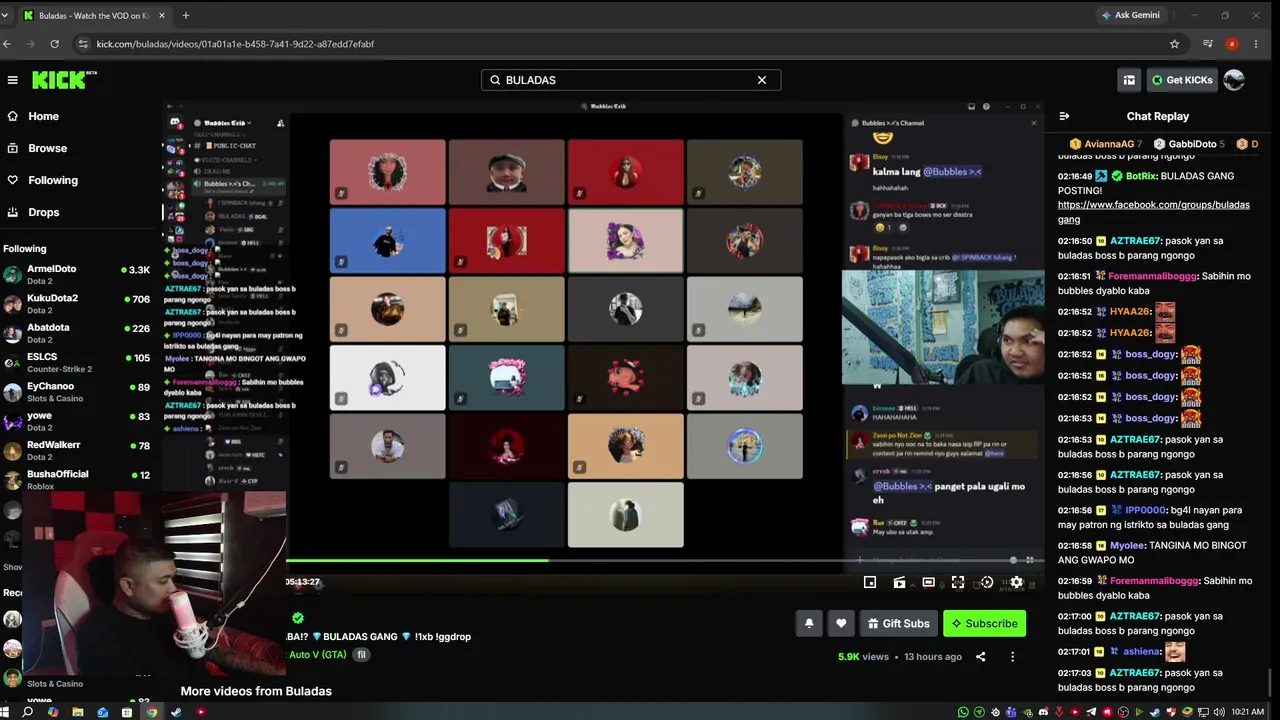Open yowe's channel with 83 viewers
This screenshot has width=1280, height=720.
[x=78, y=421]
